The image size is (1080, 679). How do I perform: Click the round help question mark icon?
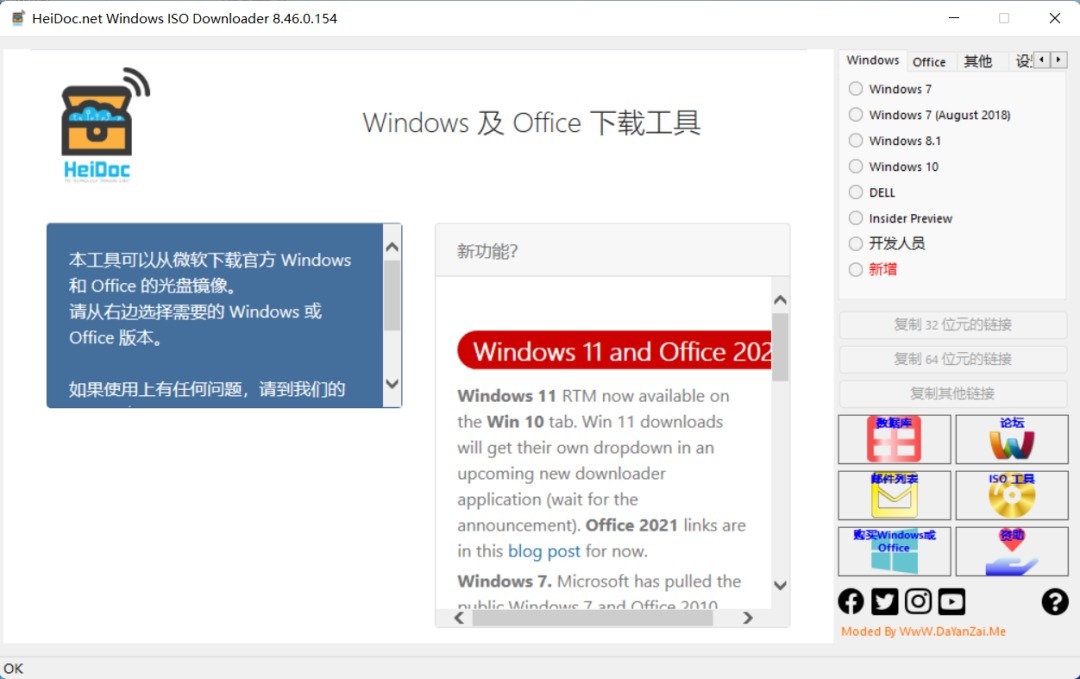pos(1057,601)
